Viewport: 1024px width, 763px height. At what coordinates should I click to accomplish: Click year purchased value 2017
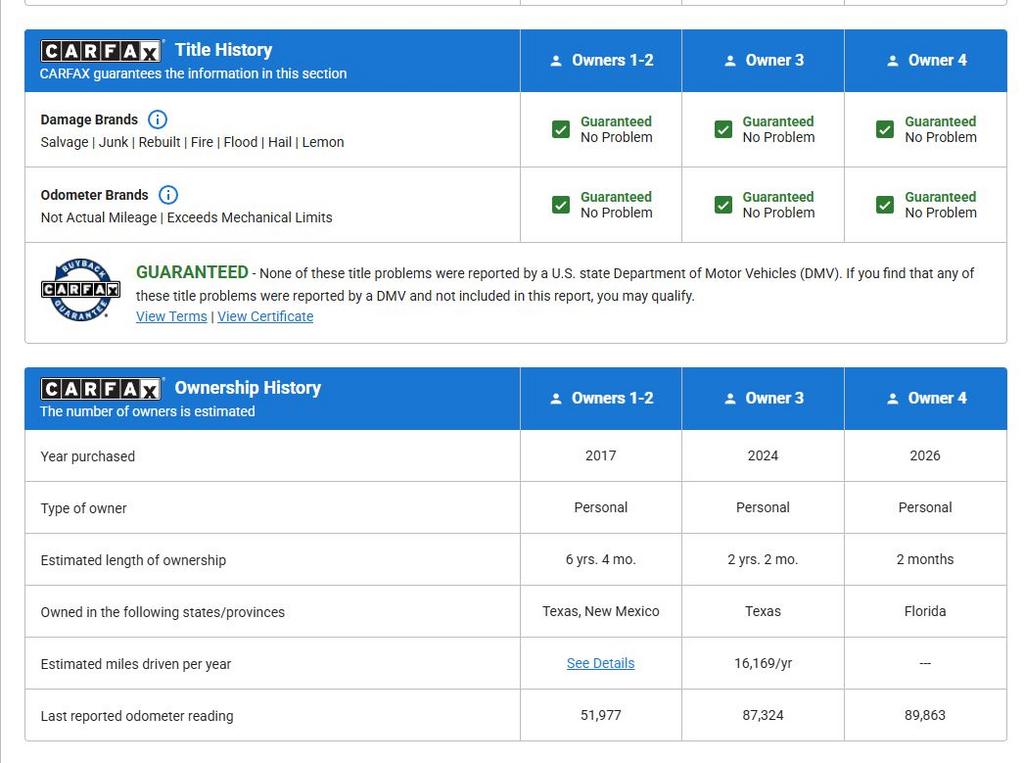click(600, 455)
